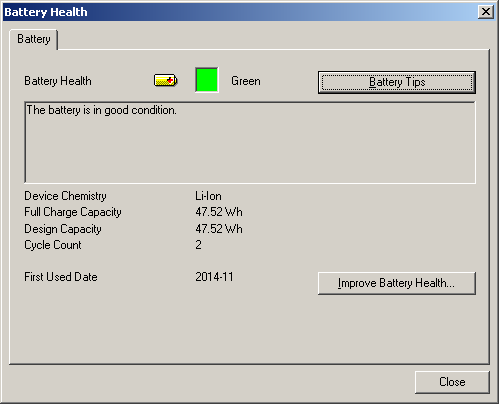Click the title bar X button
This screenshot has height=404, width=499.
(x=486, y=12)
